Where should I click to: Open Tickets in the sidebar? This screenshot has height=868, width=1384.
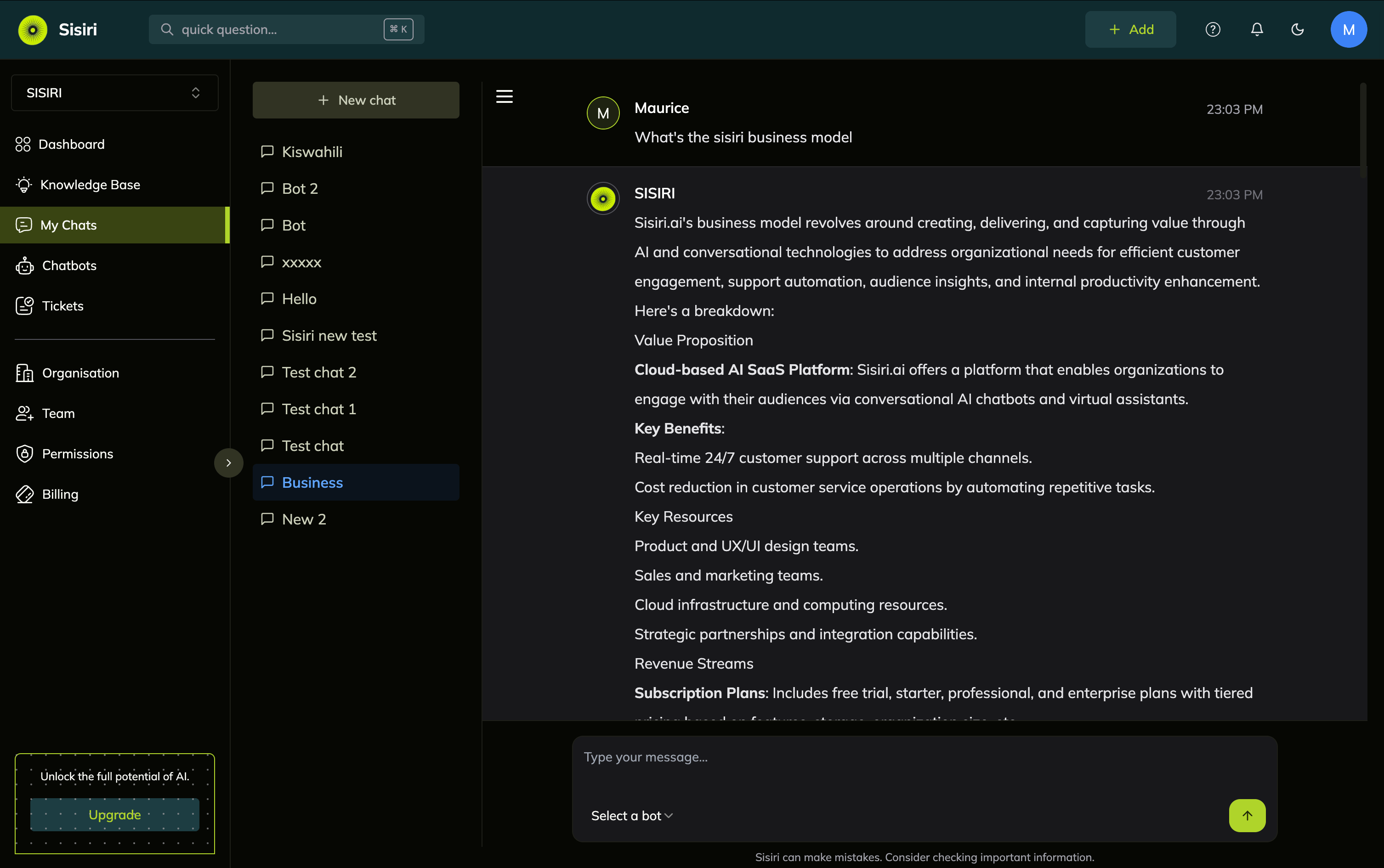pos(62,306)
